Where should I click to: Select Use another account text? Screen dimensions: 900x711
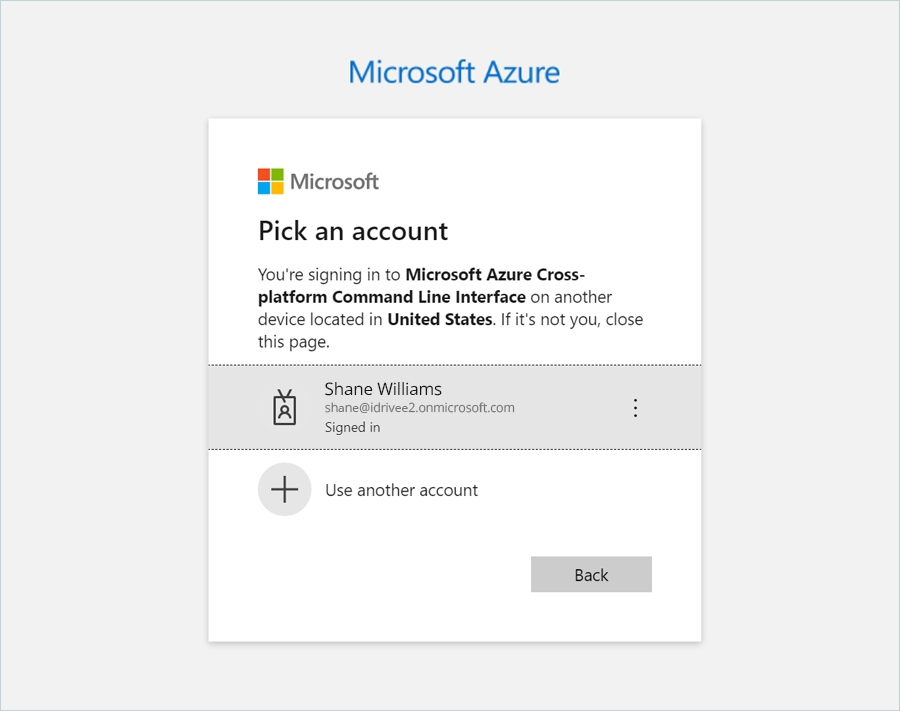click(x=401, y=490)
